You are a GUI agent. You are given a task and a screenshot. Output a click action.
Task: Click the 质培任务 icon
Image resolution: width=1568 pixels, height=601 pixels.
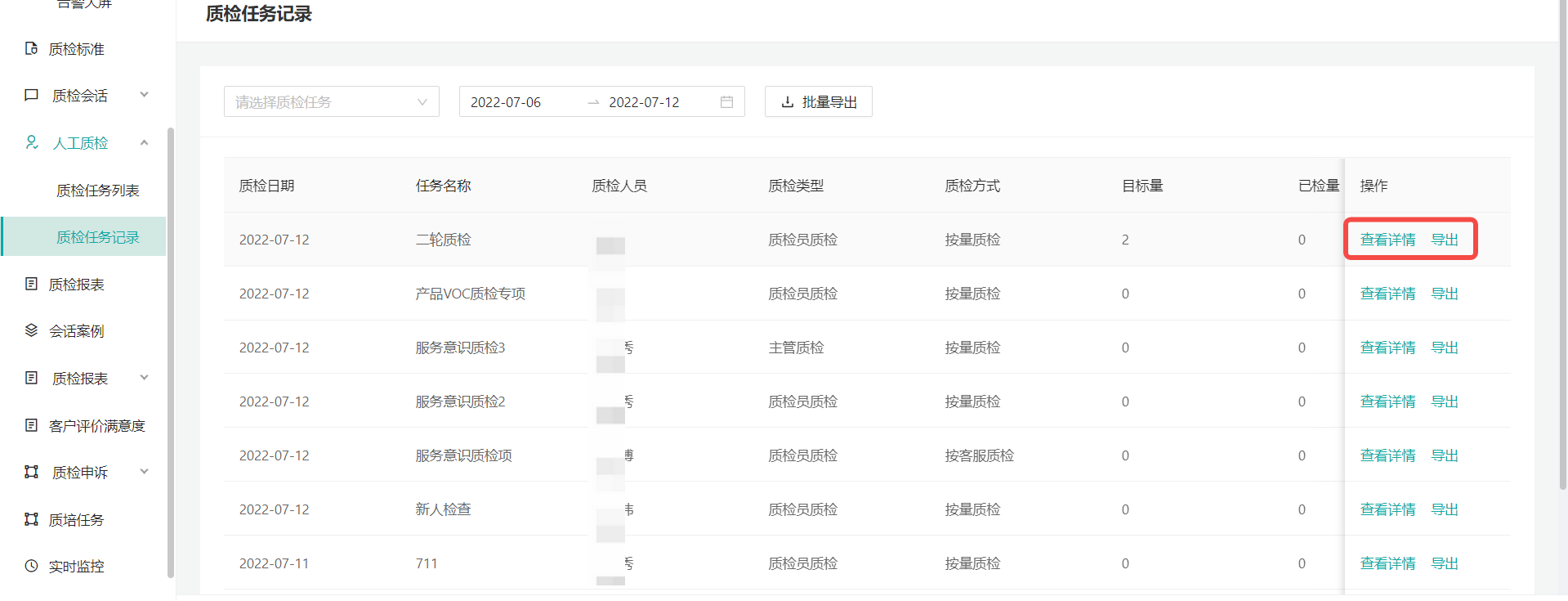point(32,519)
